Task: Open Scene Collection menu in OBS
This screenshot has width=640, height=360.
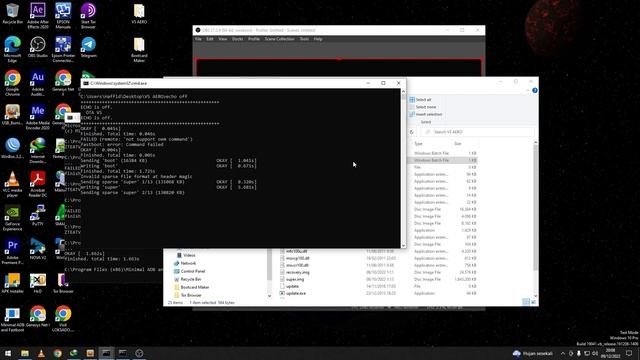Action: coord(279,39)
